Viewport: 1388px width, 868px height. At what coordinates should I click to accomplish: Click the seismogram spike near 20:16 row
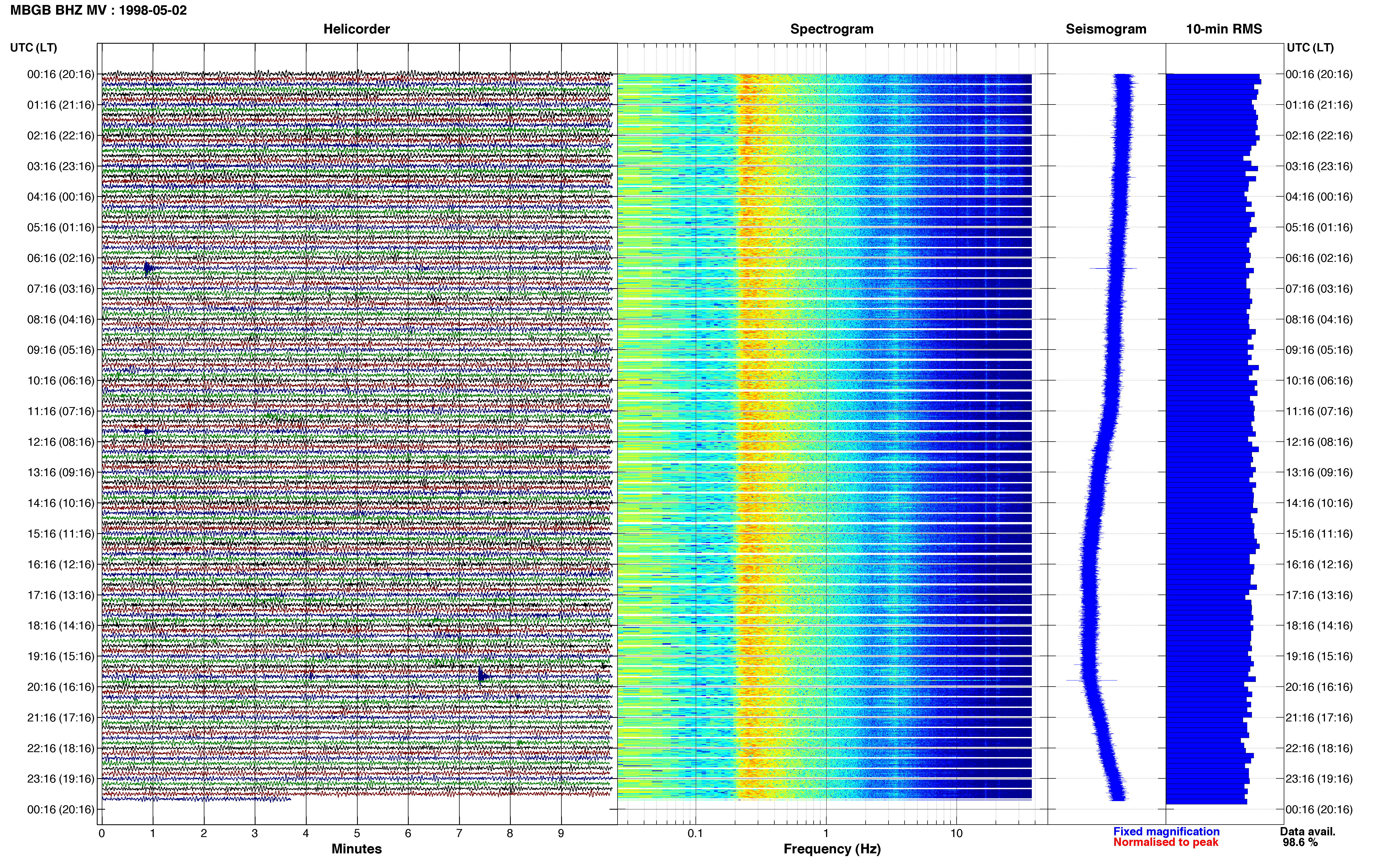tap(1091, 680)
